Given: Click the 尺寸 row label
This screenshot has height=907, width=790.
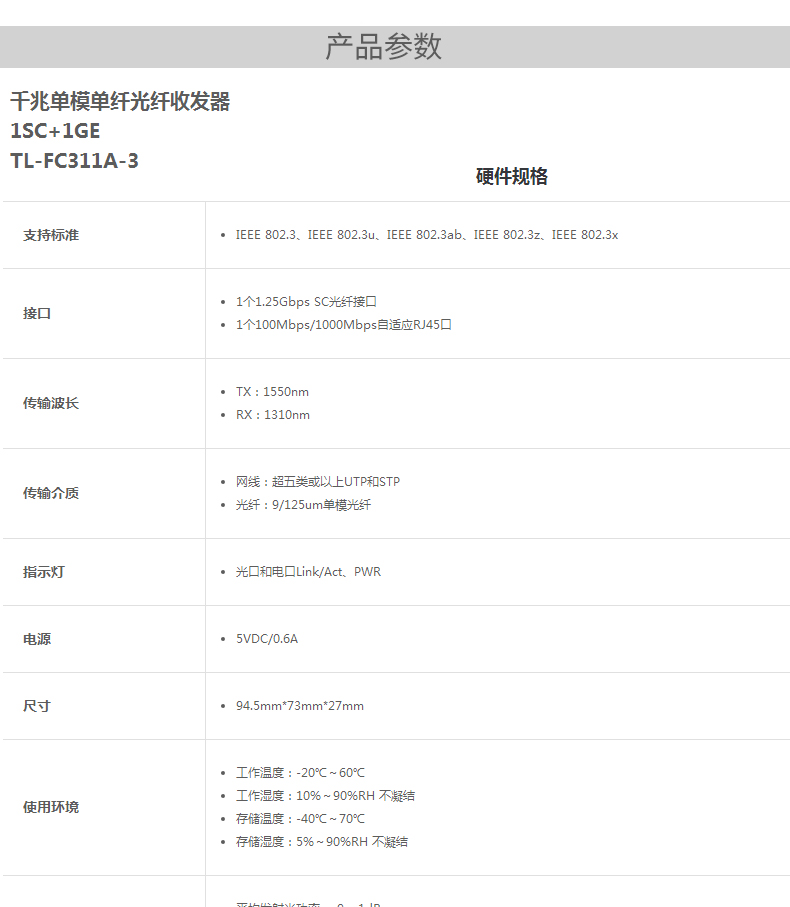Looking at the screenshot, I should (x=37, y=706).
